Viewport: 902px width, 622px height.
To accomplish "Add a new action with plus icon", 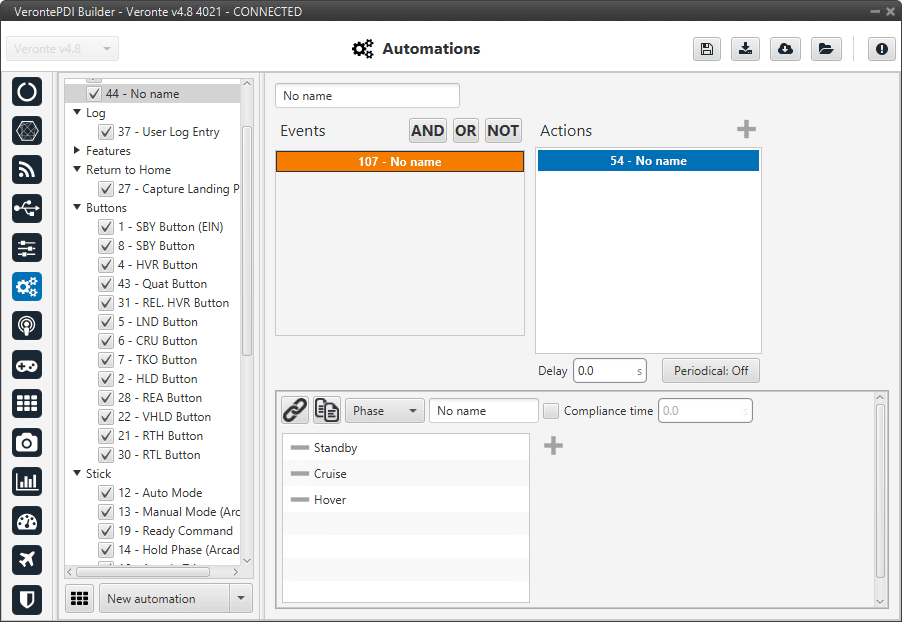I will click(746, 129).
